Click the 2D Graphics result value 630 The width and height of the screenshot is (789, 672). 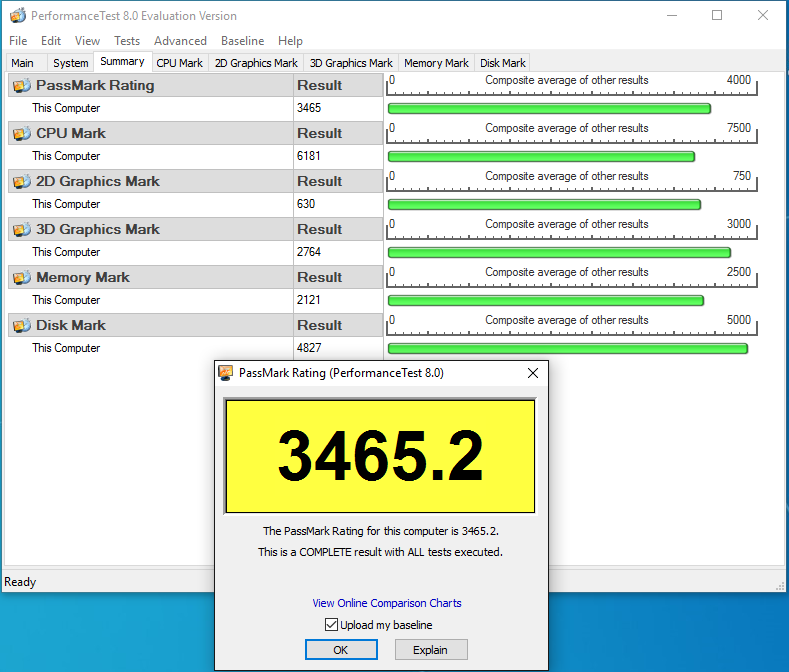[306, 204]
